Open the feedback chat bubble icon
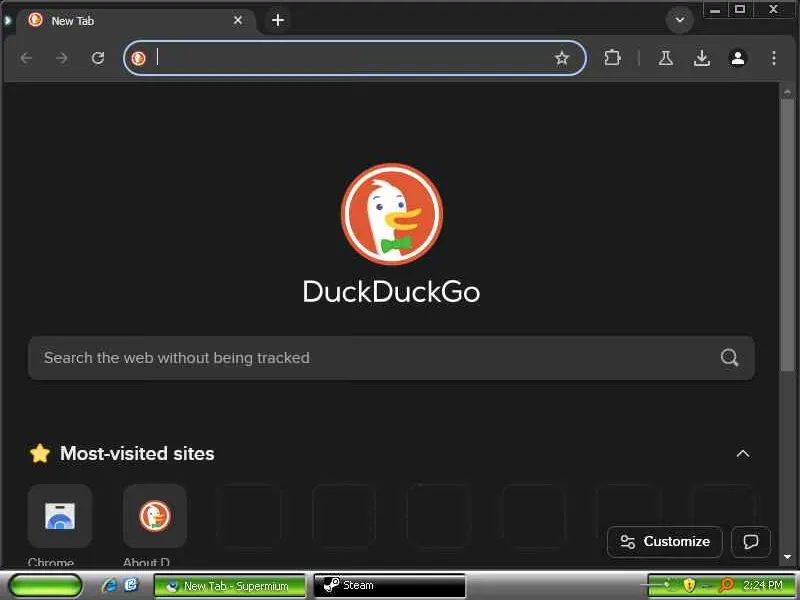 coord(751,541)
